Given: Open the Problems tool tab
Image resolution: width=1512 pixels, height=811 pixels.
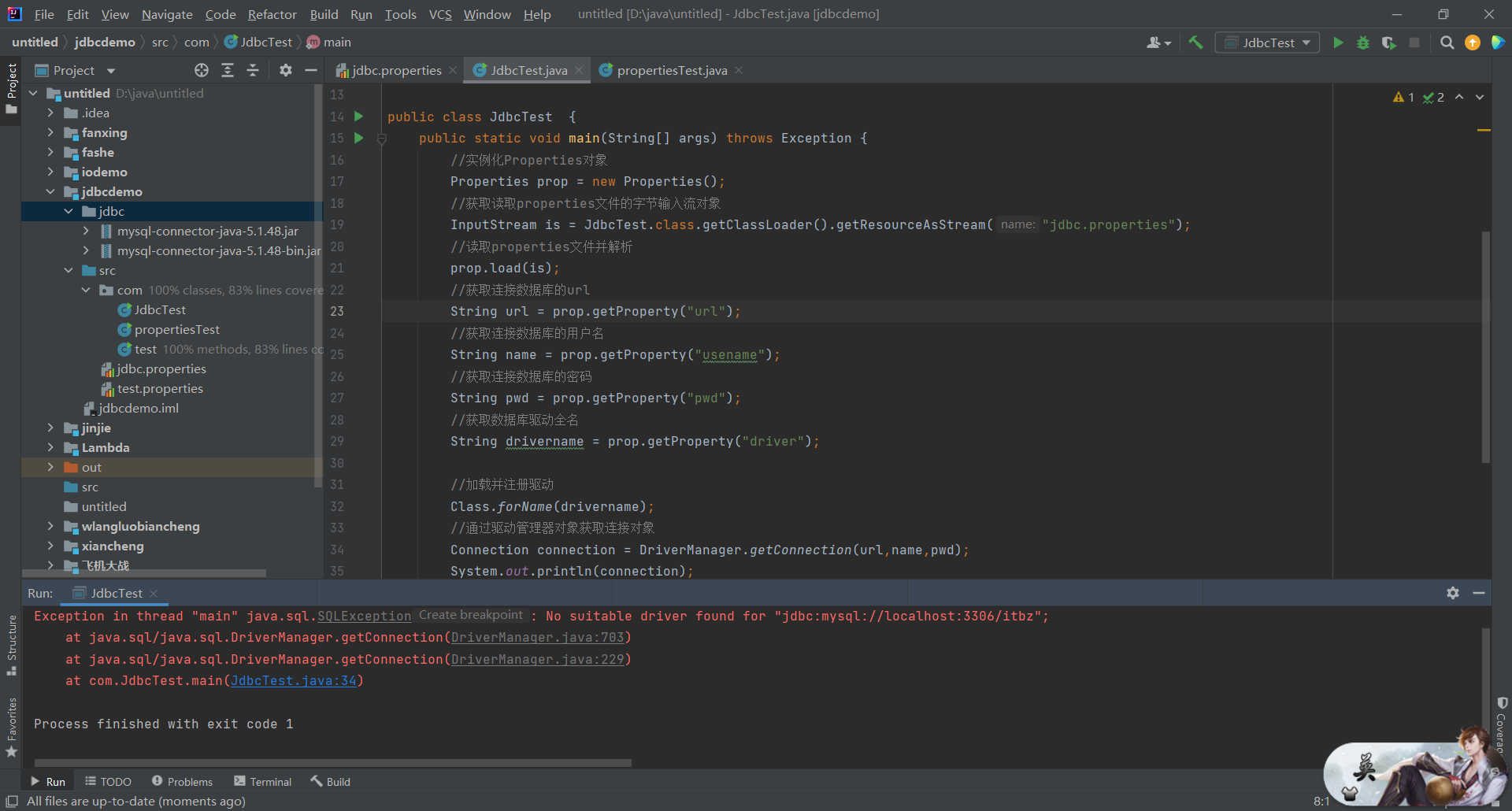Looking at the screenshot, I should click(x=182, y=781).
